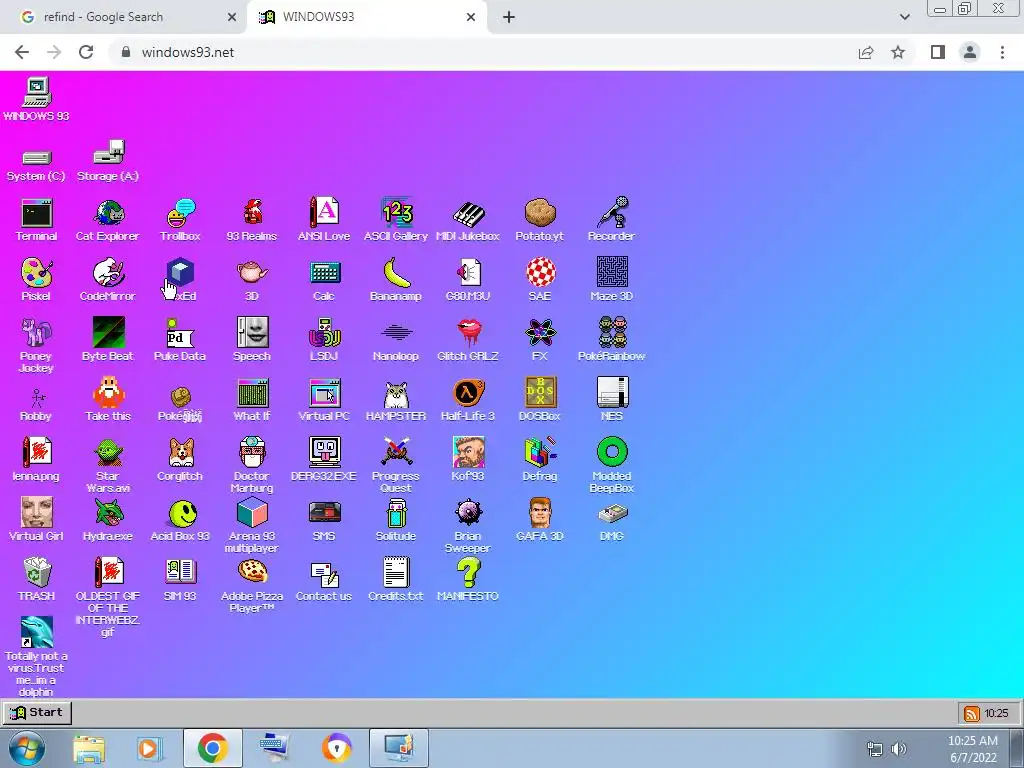Open Puke Data icon
The height and width of the screenshot is (768, 1024).
tap(180, 340)
